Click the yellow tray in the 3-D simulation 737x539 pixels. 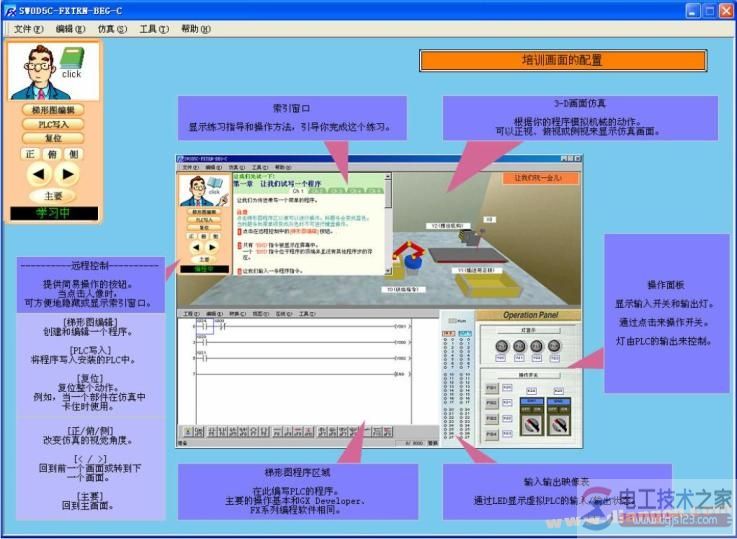click(x=487, y=285)
